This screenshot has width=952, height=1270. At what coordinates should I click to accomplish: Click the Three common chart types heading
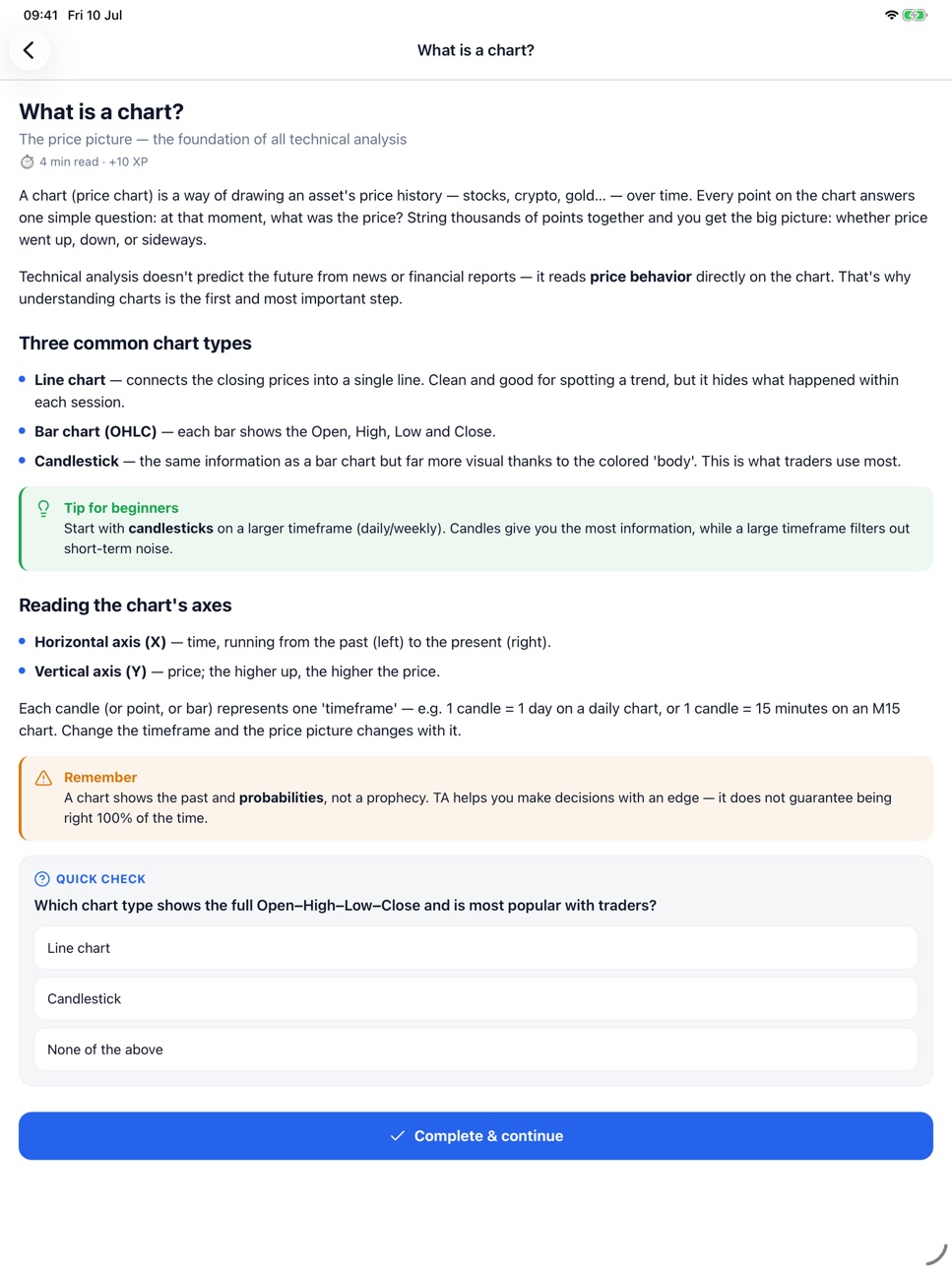pos(135,344)
